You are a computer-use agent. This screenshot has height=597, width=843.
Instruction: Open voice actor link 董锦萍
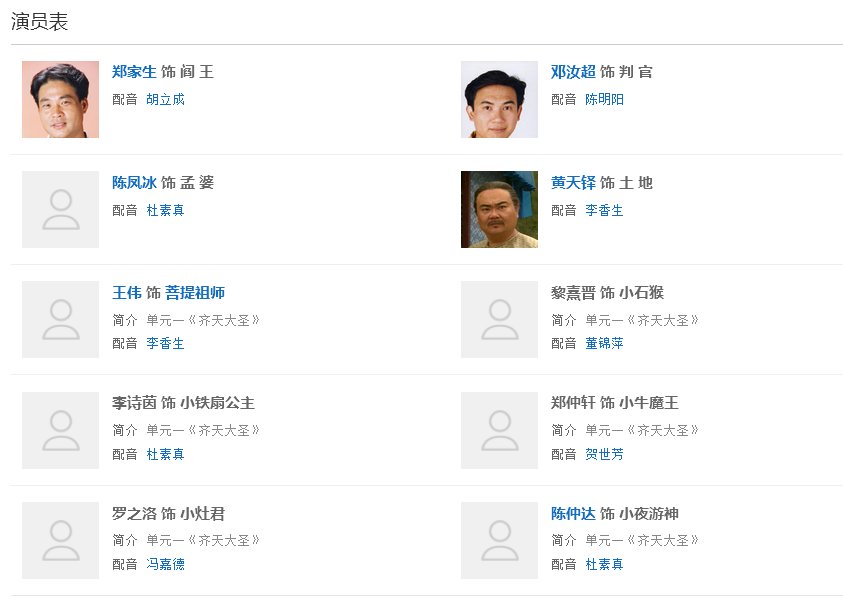pyautogui.click(x=604, y=344)
